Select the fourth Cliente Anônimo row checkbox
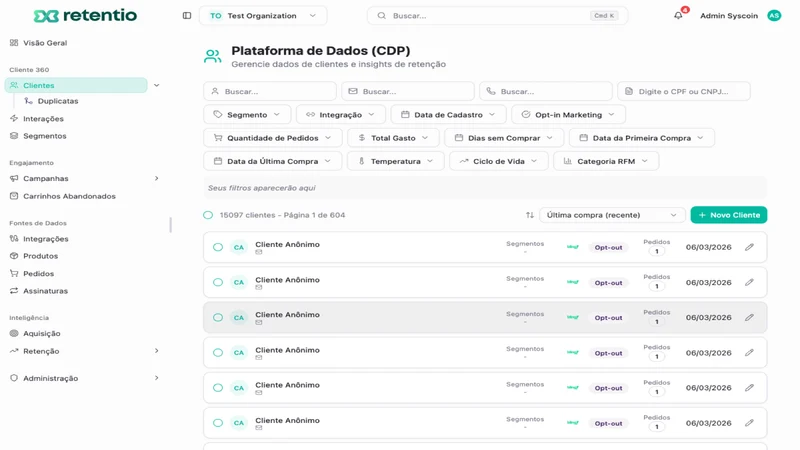Screen dimensions: 800x450 point(218,353)
